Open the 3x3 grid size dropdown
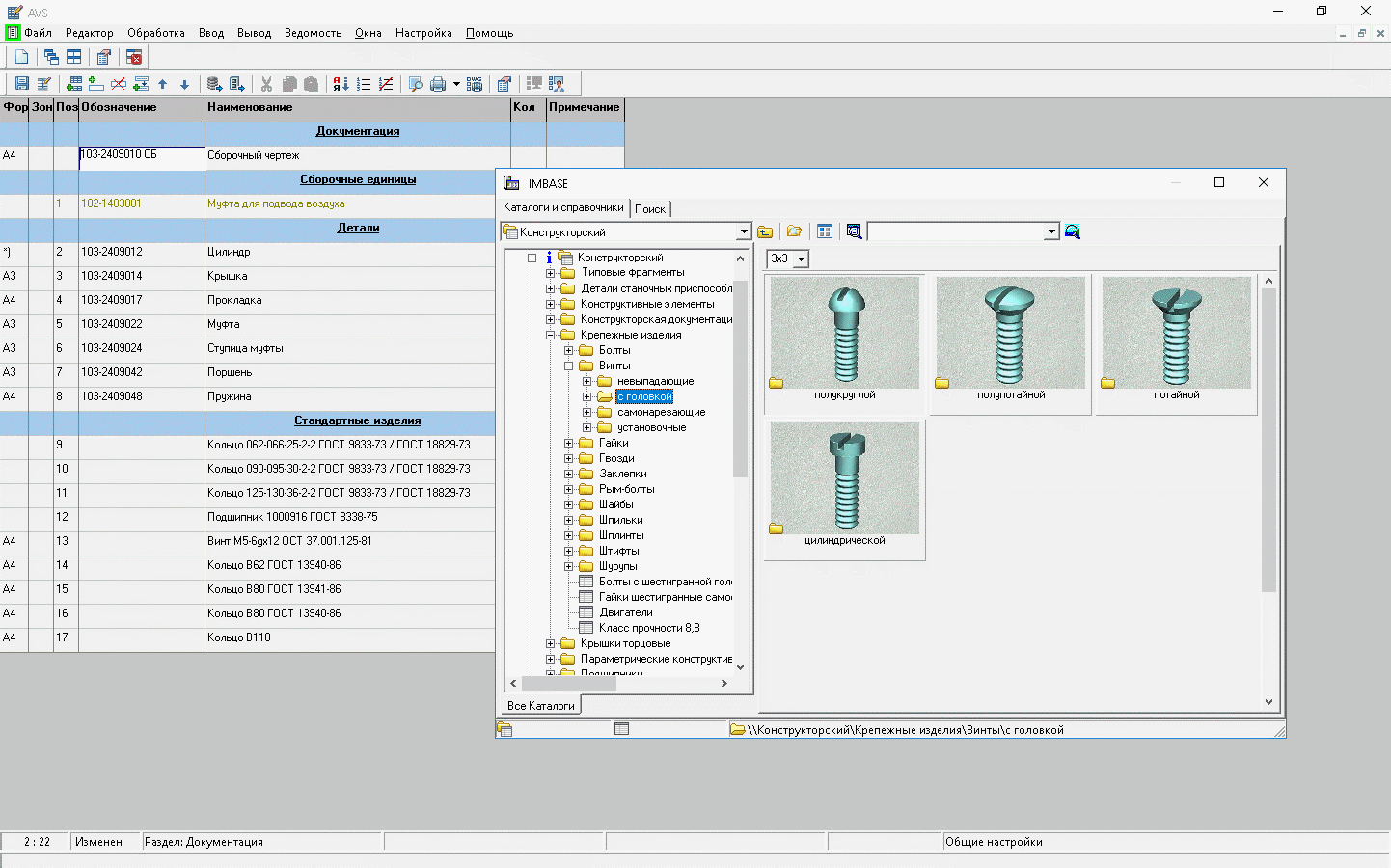The width and height of the screenshot is (1391, 868). point(801,259)
